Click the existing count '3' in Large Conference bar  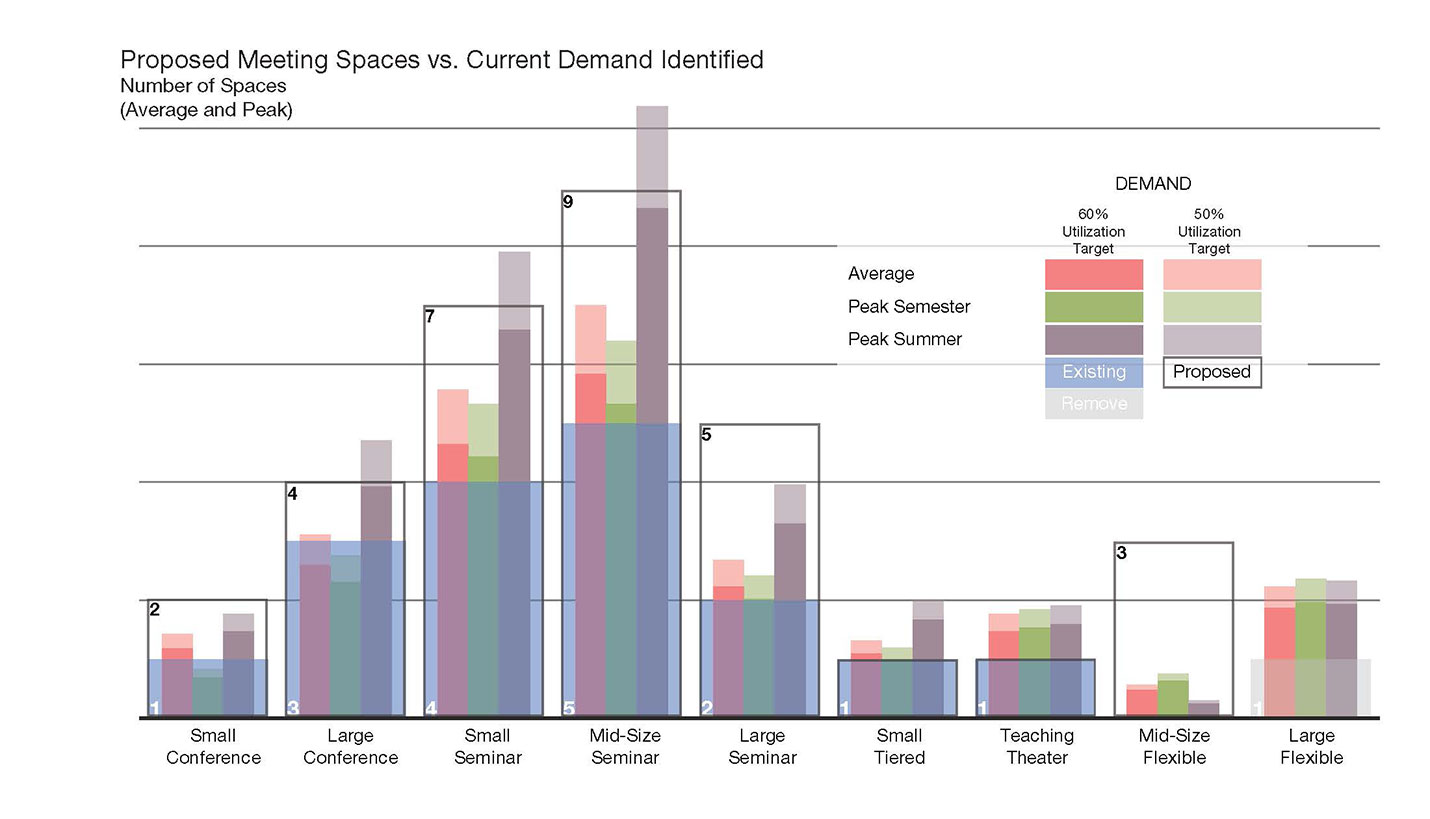click(x=293, y=709)
